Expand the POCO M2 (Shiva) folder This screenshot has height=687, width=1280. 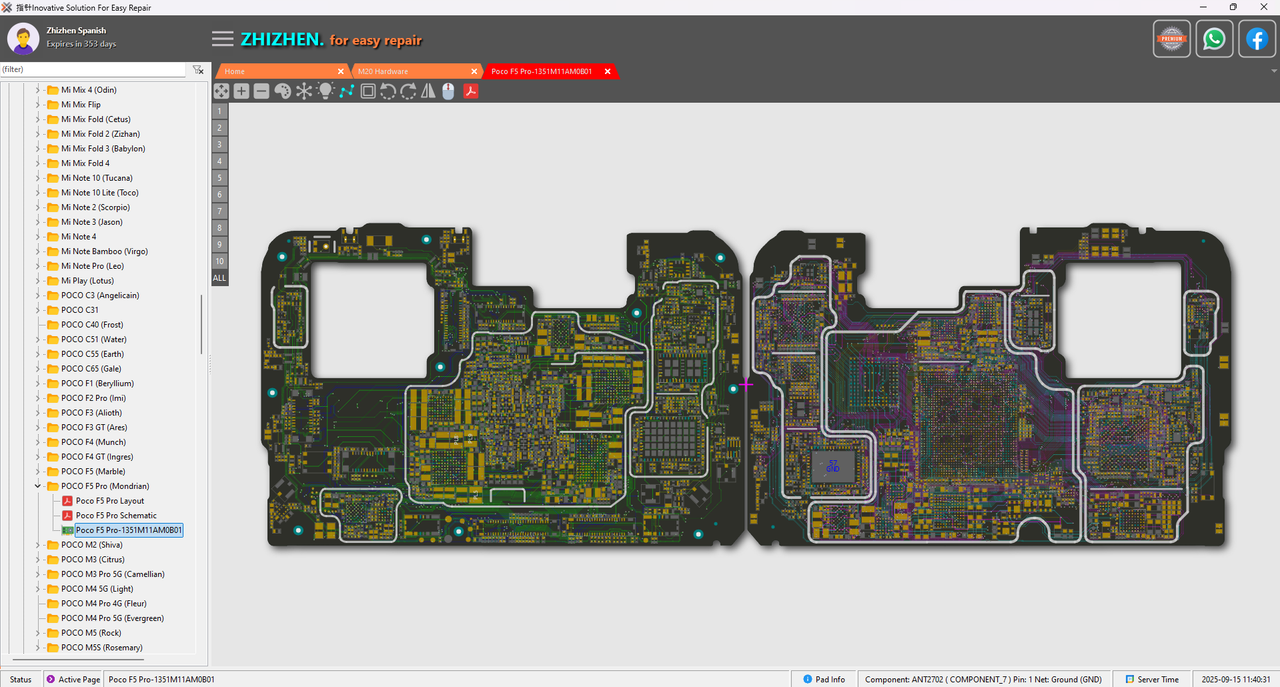click(x=38, y=545)
